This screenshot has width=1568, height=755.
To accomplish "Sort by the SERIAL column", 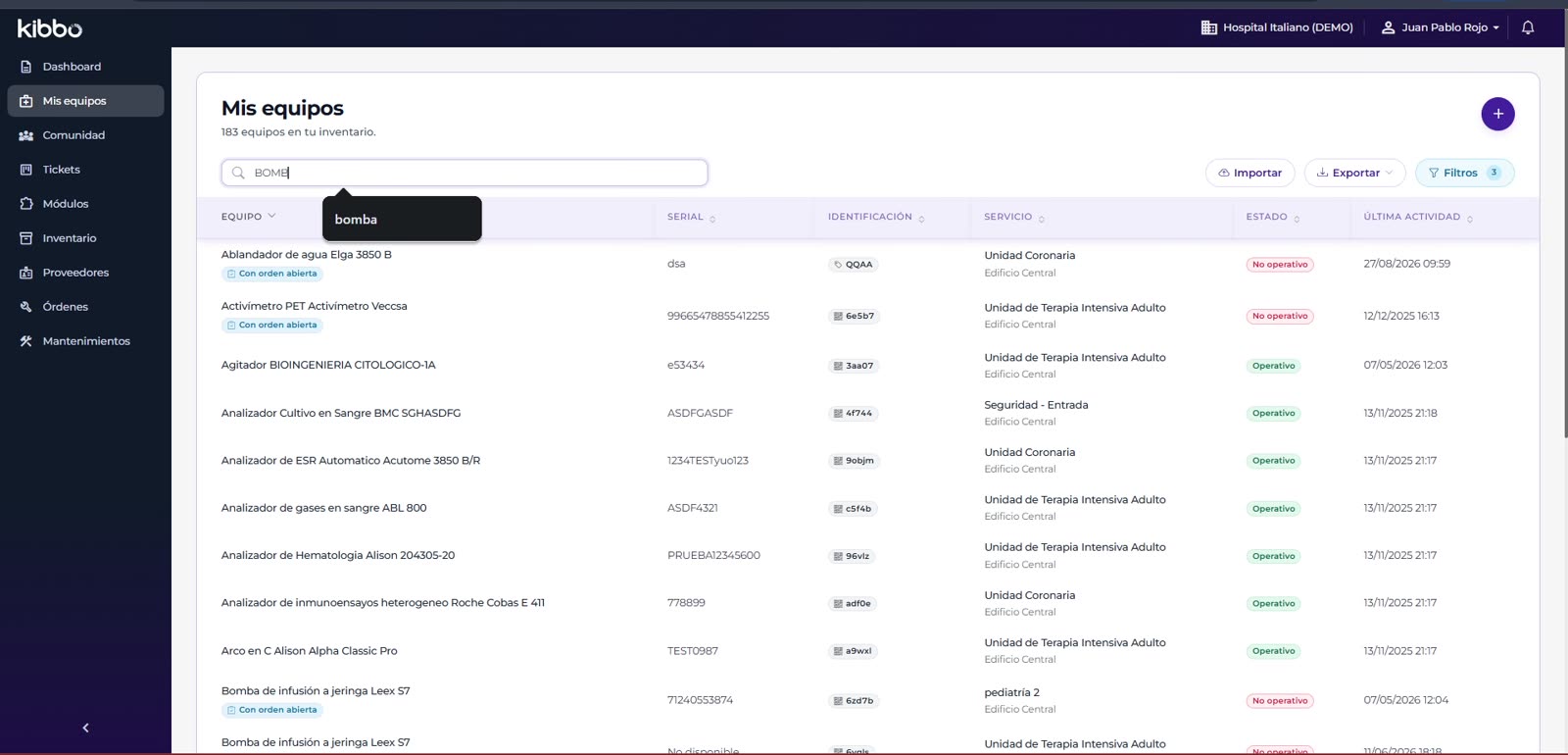I will pos(691,217).
